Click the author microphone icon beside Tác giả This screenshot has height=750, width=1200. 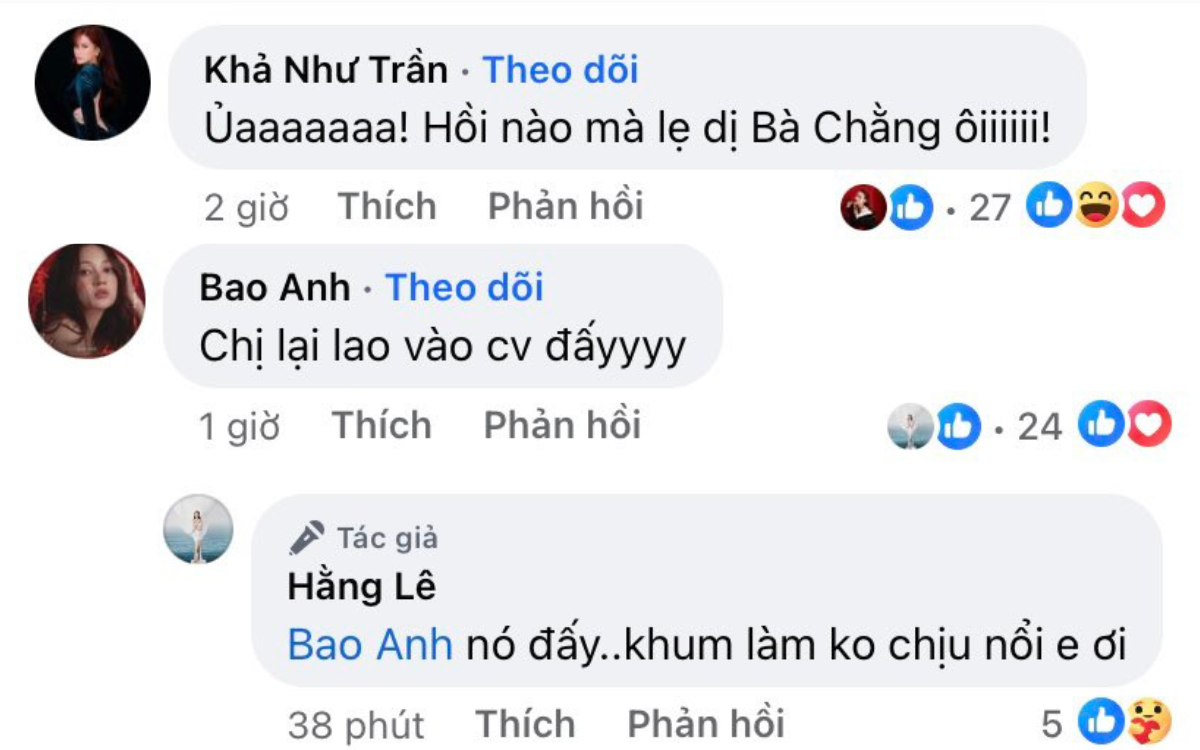point(307,538)
